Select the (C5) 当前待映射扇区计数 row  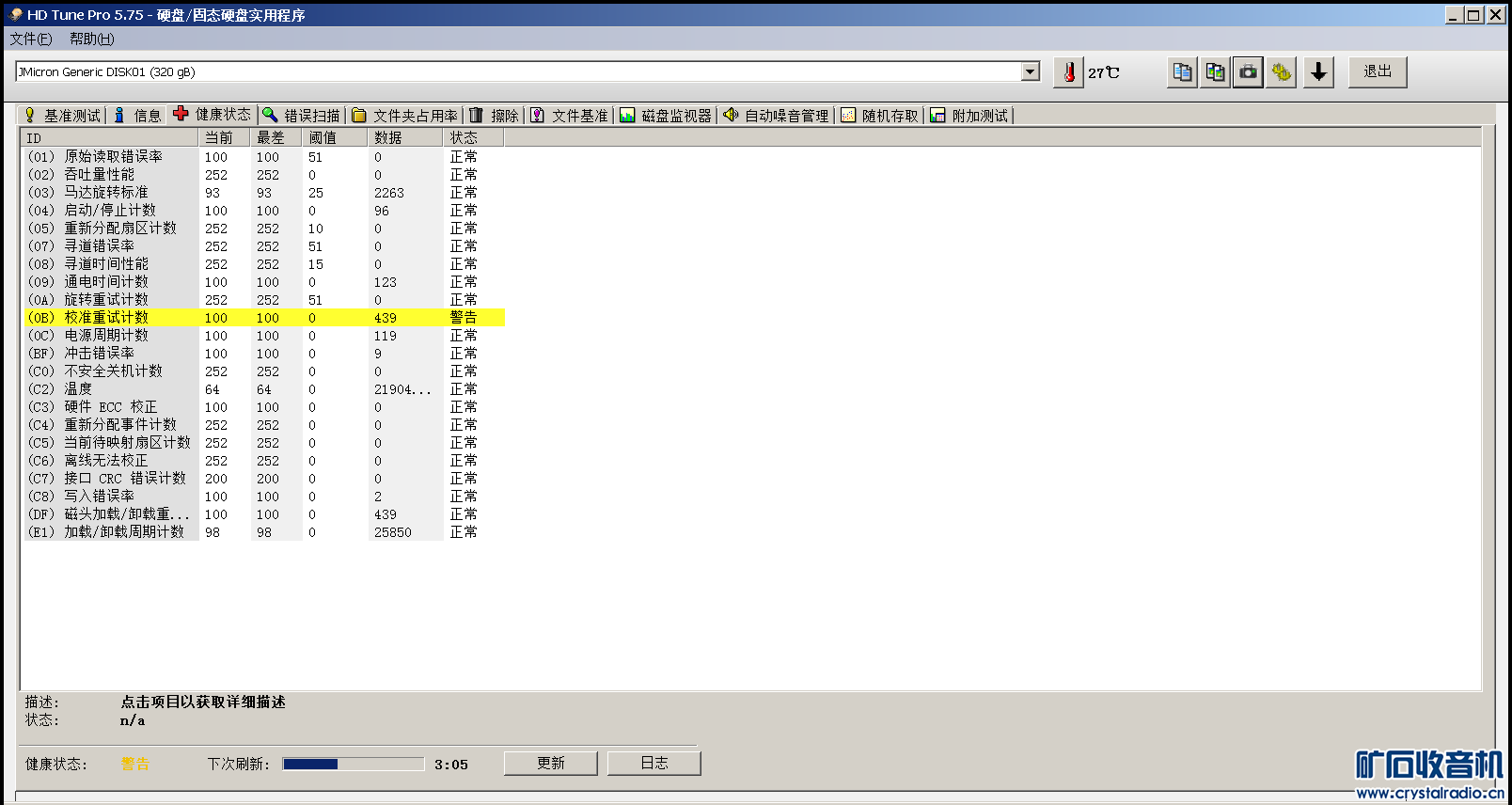pos(264,443)
